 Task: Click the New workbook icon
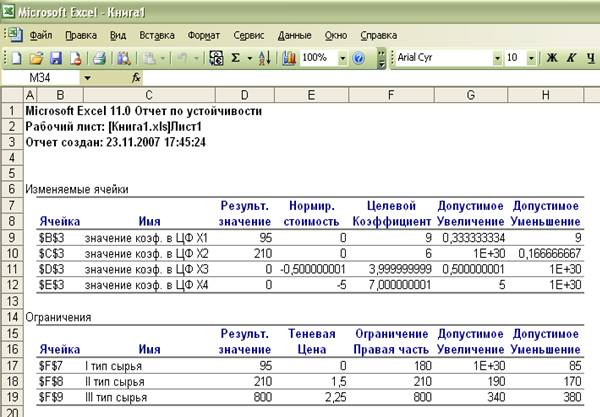[16, 58]
